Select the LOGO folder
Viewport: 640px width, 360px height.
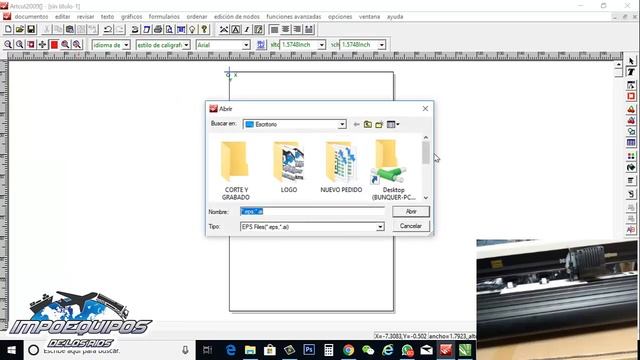289,167
